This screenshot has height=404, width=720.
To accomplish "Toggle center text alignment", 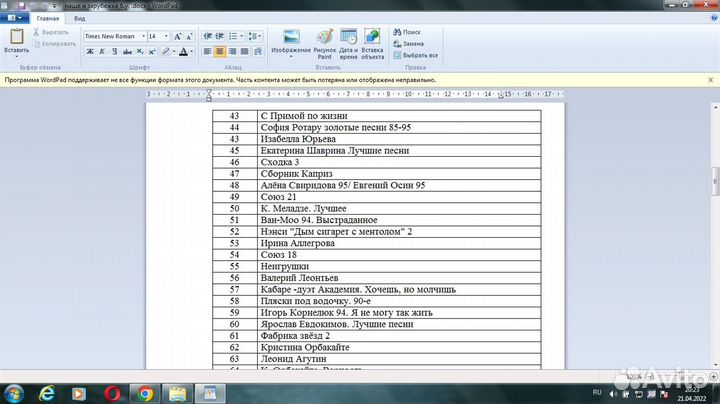I will [220, 51].
